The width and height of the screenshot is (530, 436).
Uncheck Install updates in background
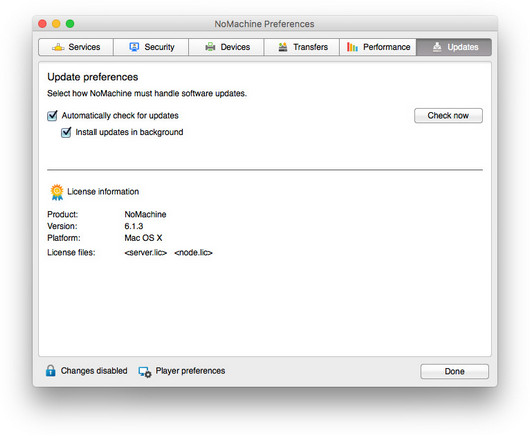[66, 132]
